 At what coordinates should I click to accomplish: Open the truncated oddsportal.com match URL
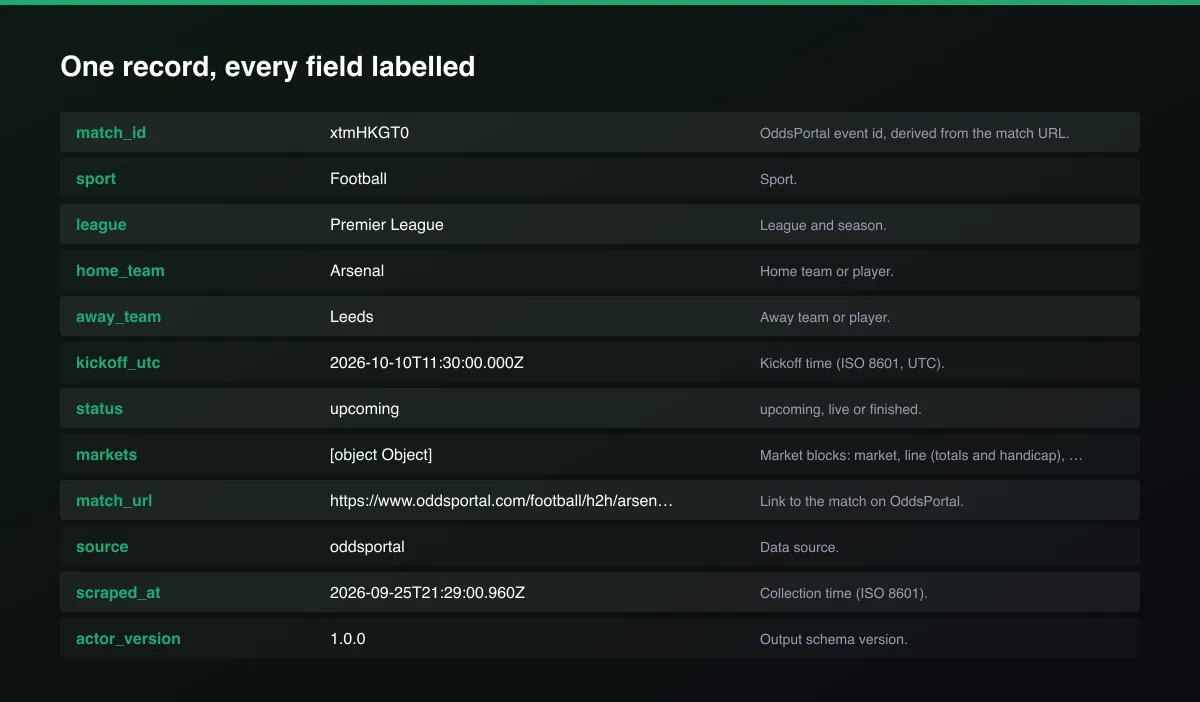[501, 501]
